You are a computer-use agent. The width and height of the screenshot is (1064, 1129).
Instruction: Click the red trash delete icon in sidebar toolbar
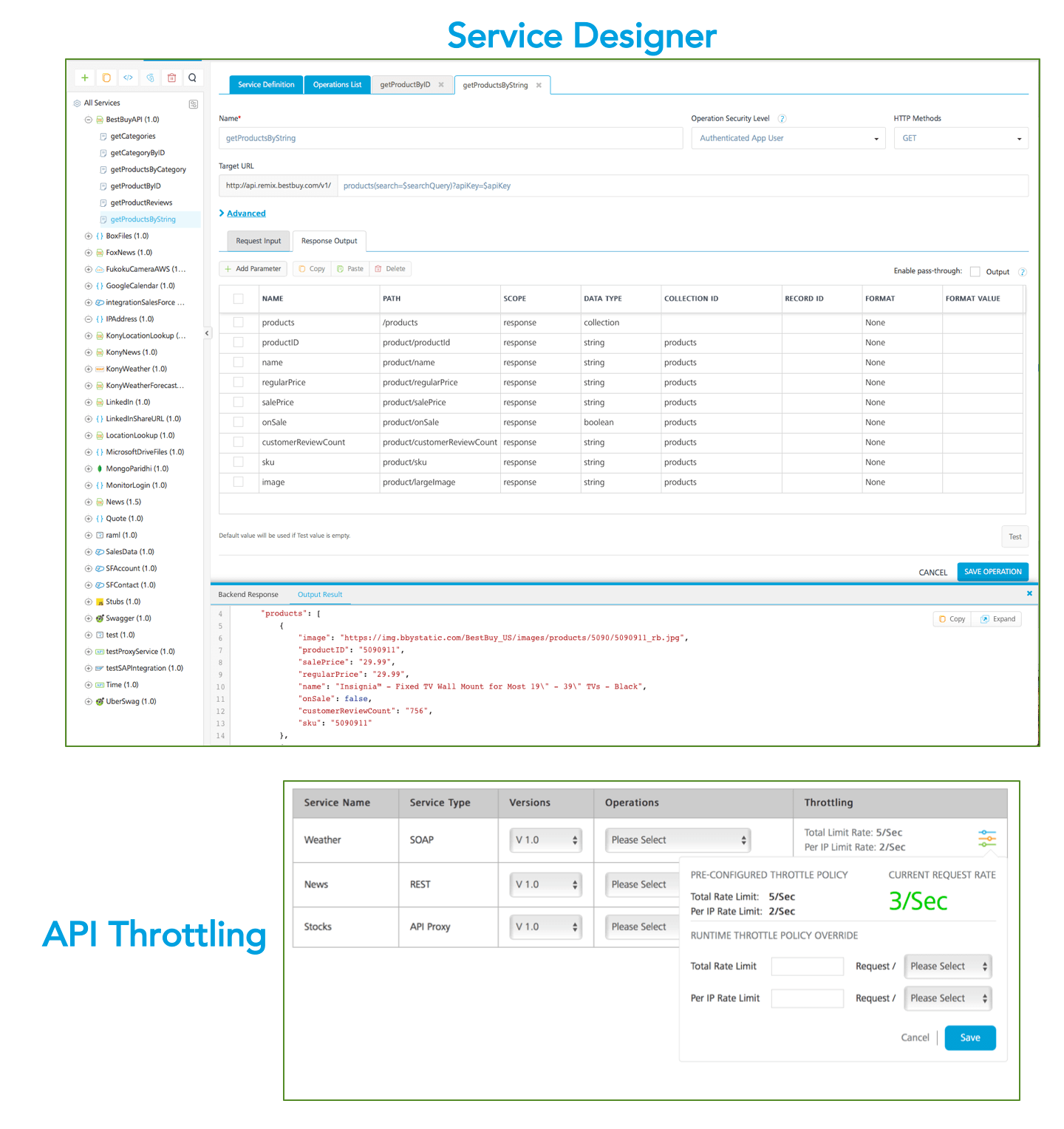coord(171,78)
